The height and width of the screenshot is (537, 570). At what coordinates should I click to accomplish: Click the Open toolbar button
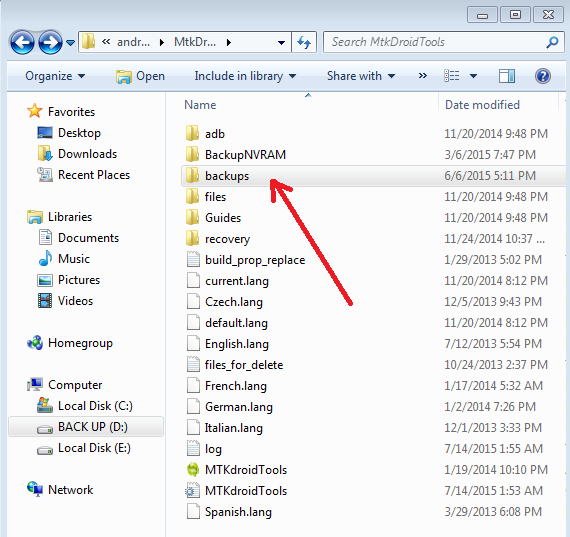[x=140, y=76]
